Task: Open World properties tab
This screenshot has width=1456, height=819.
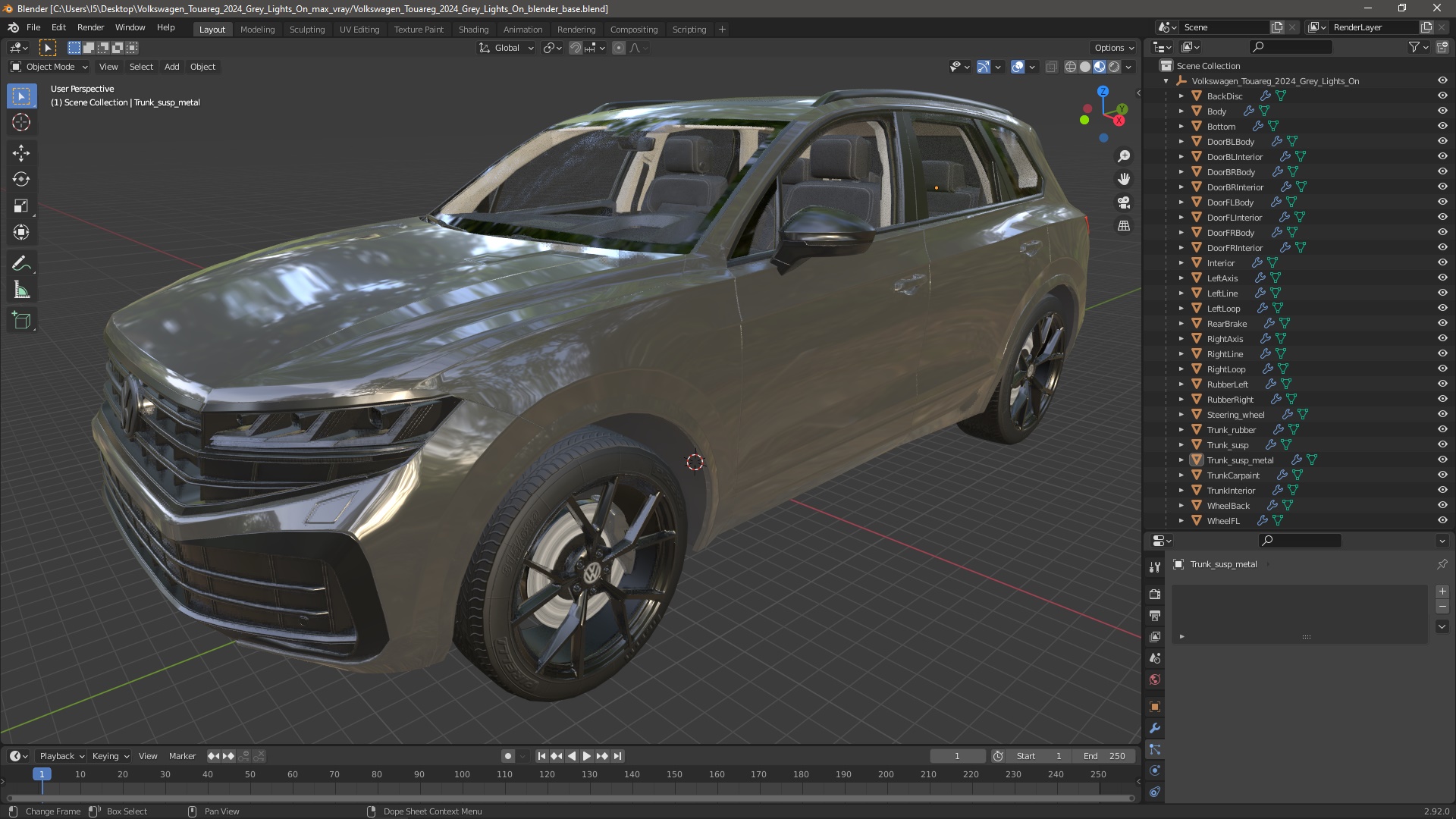Action: 1155,679
